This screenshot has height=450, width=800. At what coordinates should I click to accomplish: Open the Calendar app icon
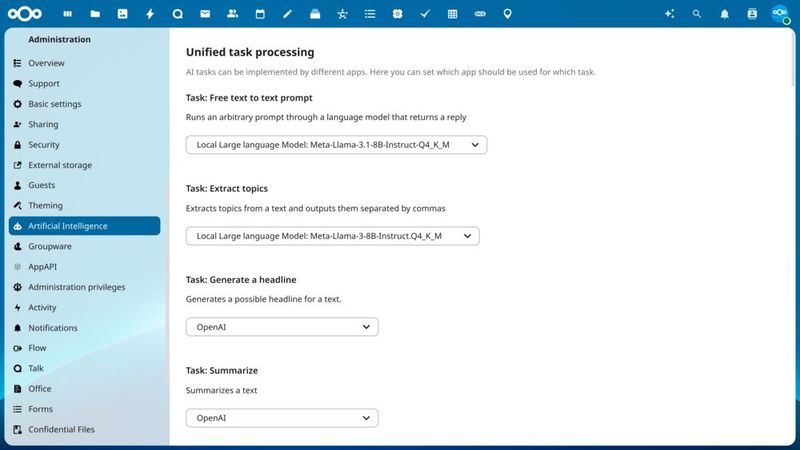click(x=260, y=14)
